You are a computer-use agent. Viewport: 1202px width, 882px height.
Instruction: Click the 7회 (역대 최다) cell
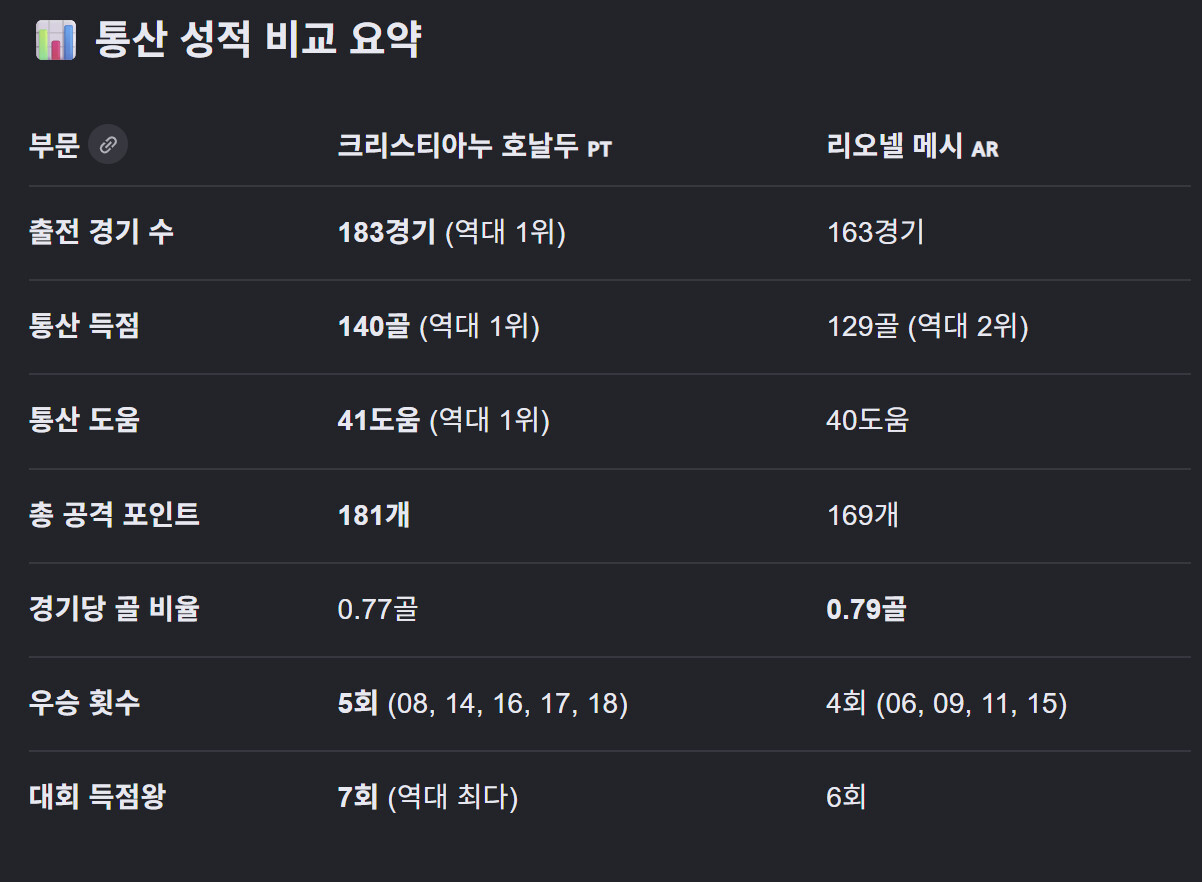click(x=428, y=797)
